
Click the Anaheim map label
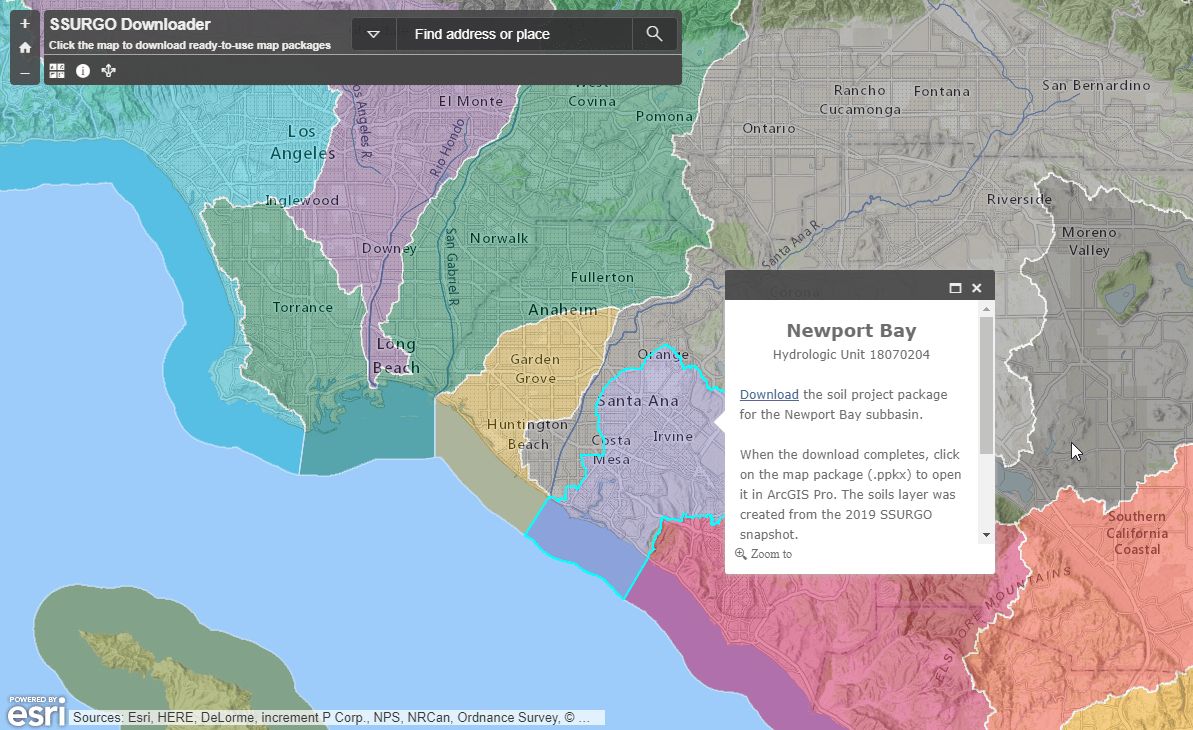click(563, 310)
